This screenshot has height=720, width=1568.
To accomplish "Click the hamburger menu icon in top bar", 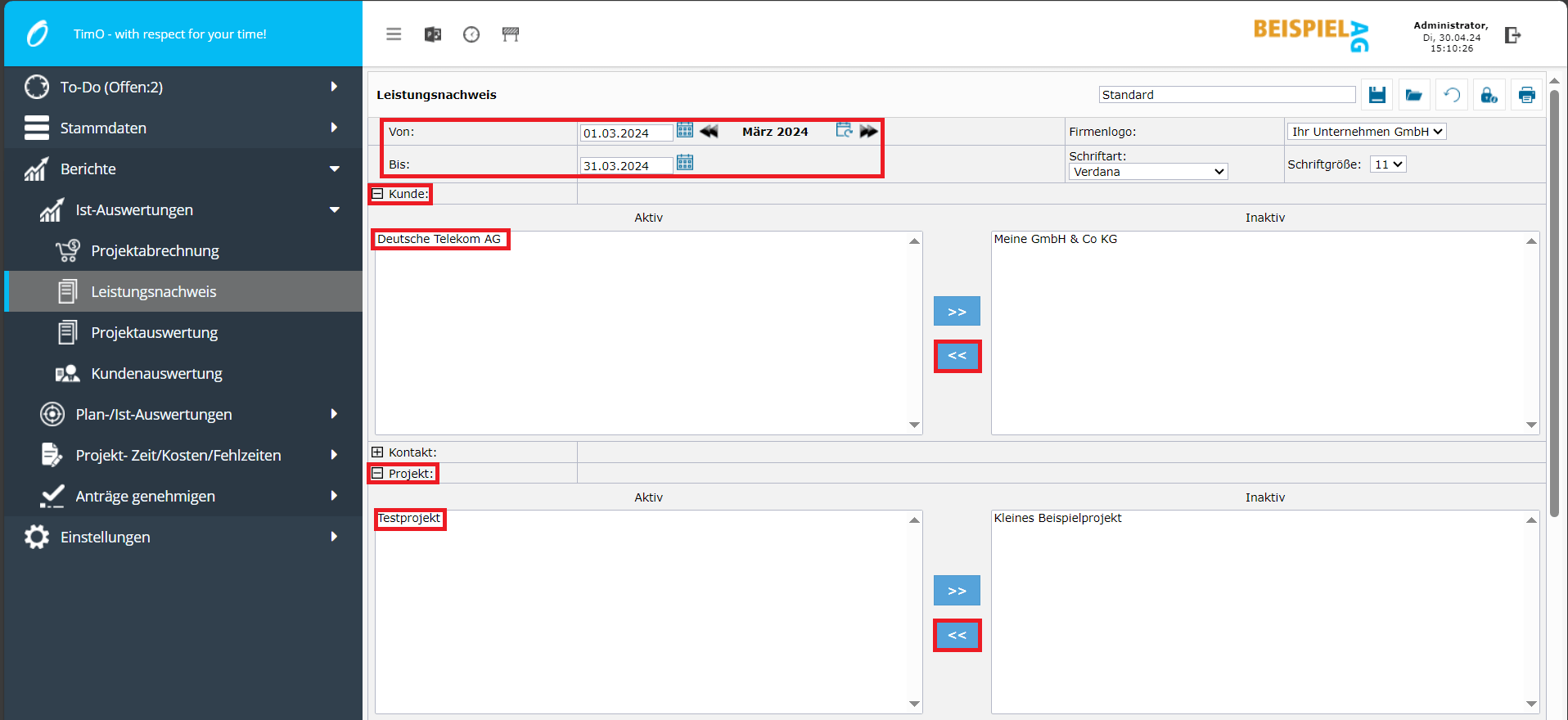I will (394, 34).
